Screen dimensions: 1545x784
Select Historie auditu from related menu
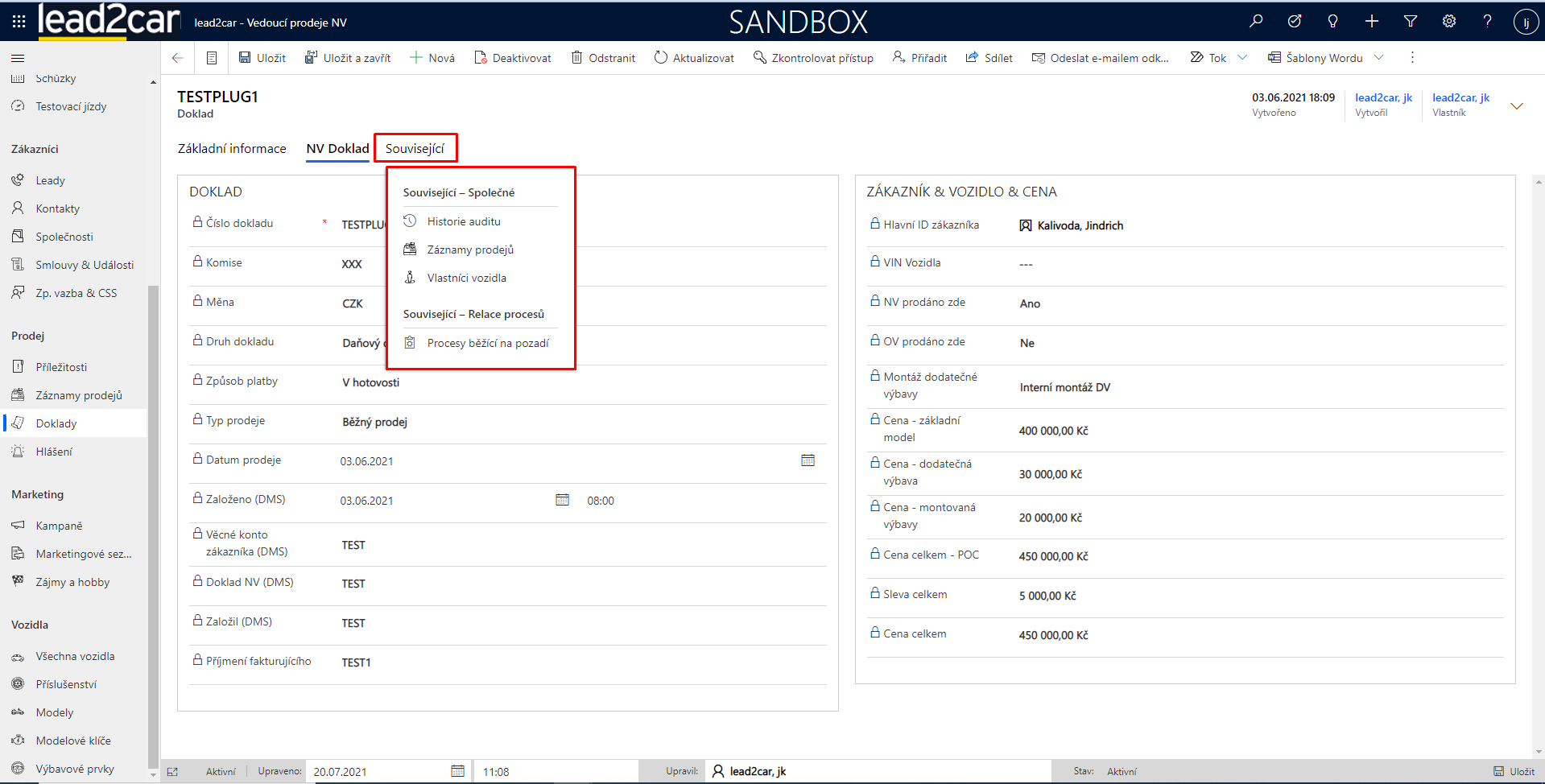(x=464, y=221)
